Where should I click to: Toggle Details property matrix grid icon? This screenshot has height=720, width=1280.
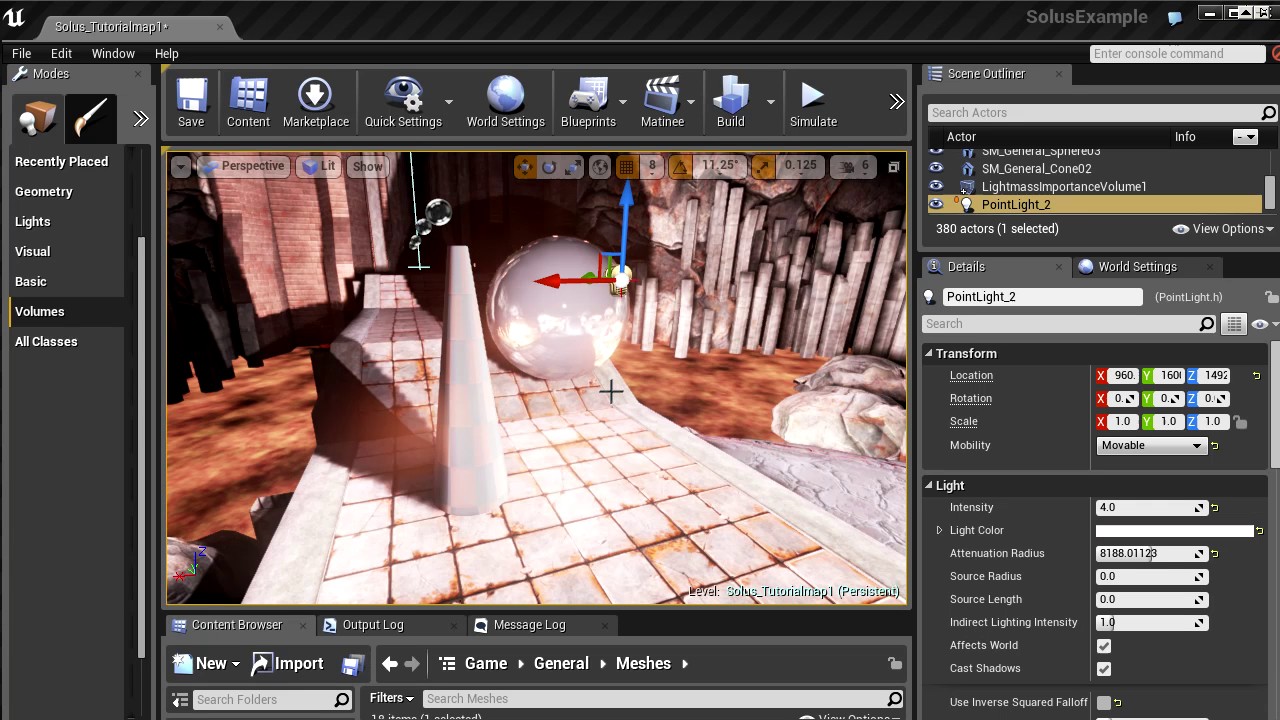pos(1234,324)
